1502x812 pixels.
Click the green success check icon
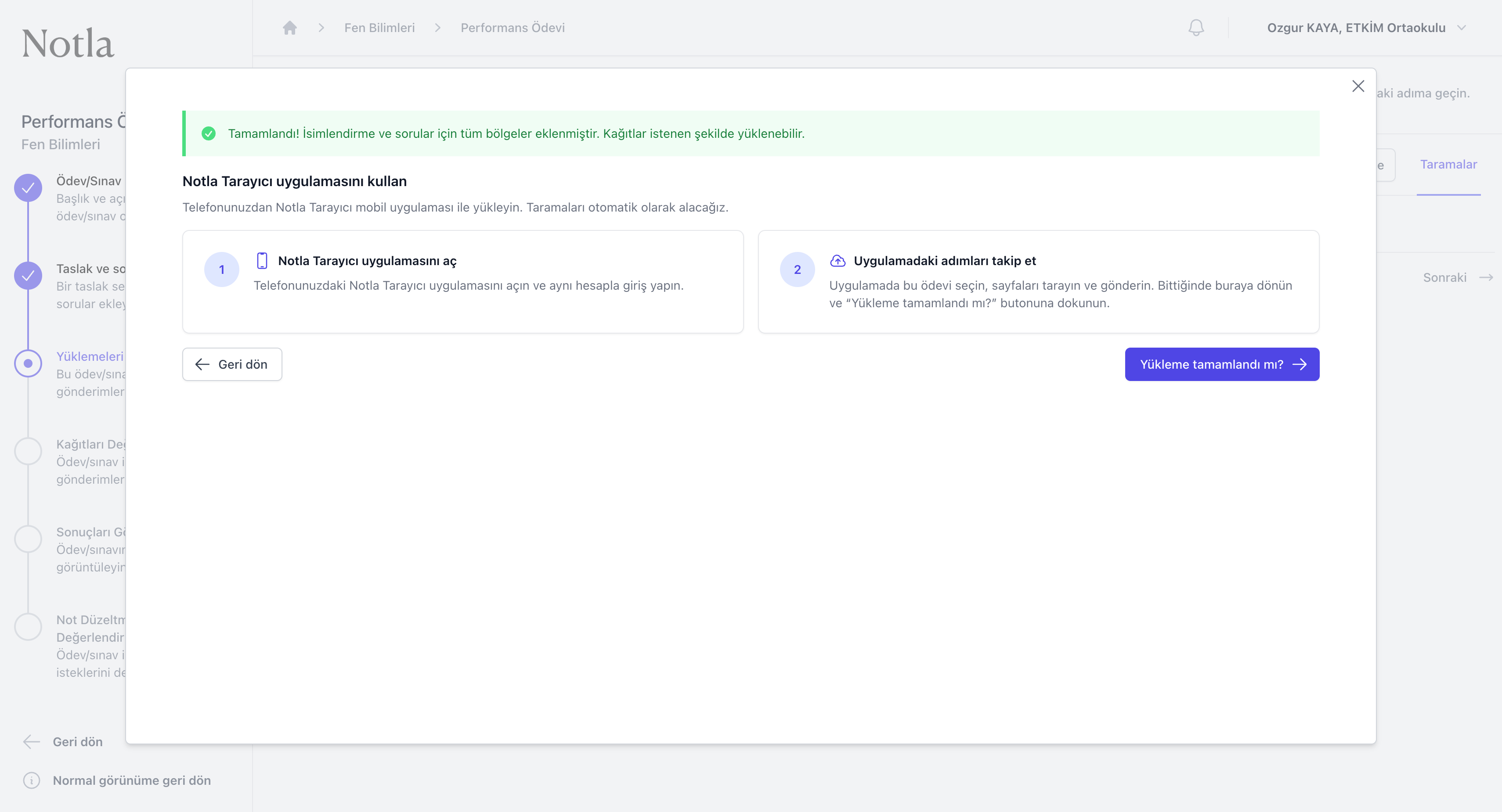tap(208, 133)
